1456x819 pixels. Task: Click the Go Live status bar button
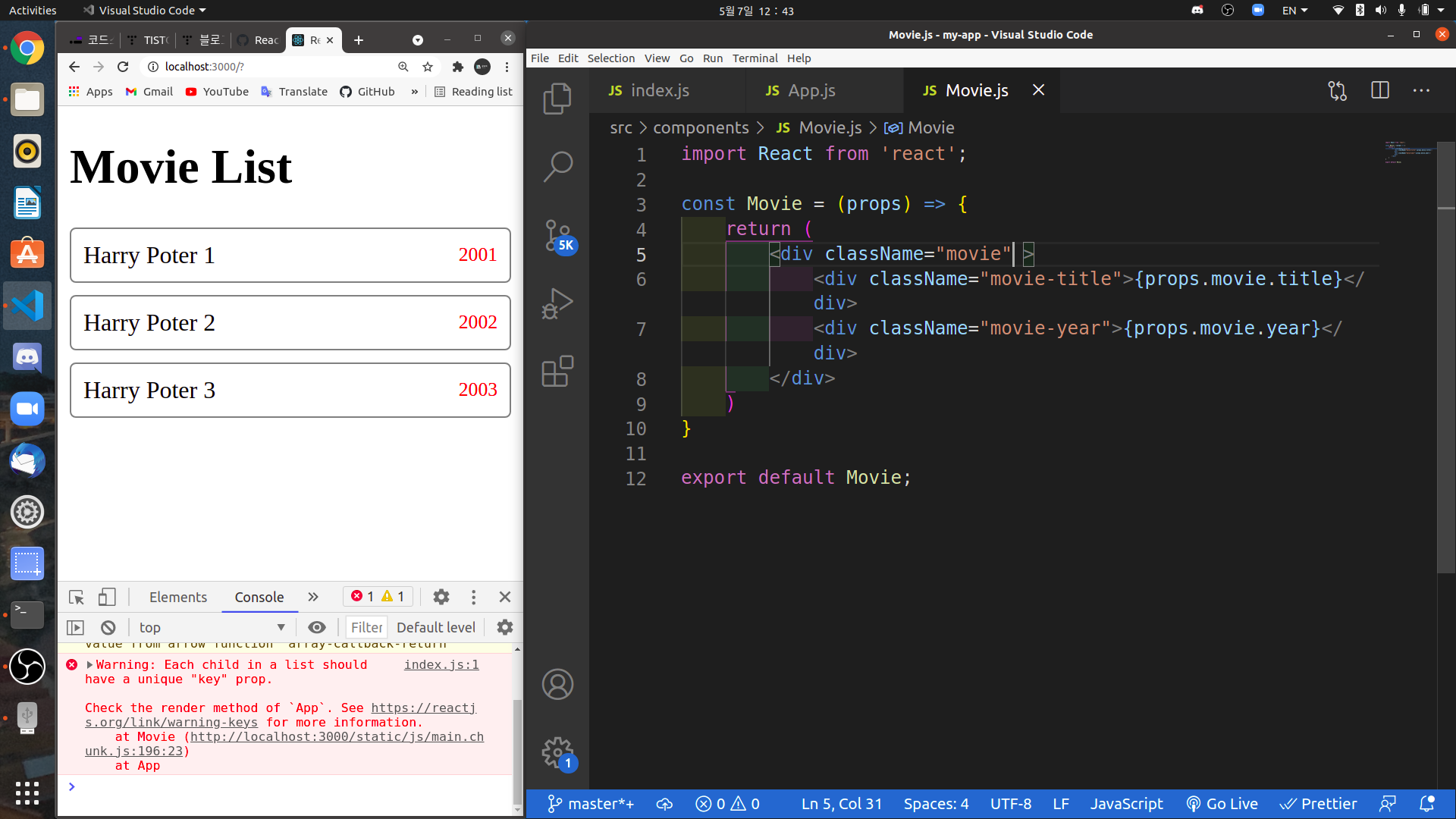click(1222, 804)
